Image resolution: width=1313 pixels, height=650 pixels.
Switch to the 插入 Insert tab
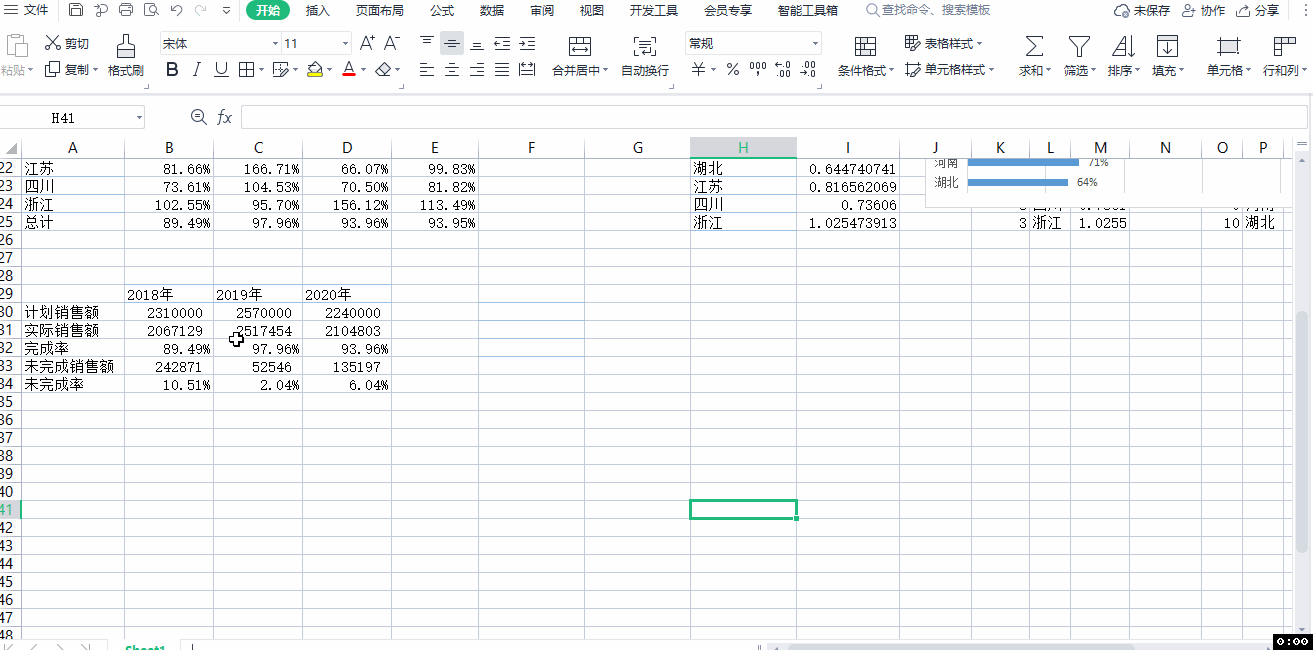[x=318, y=10]
